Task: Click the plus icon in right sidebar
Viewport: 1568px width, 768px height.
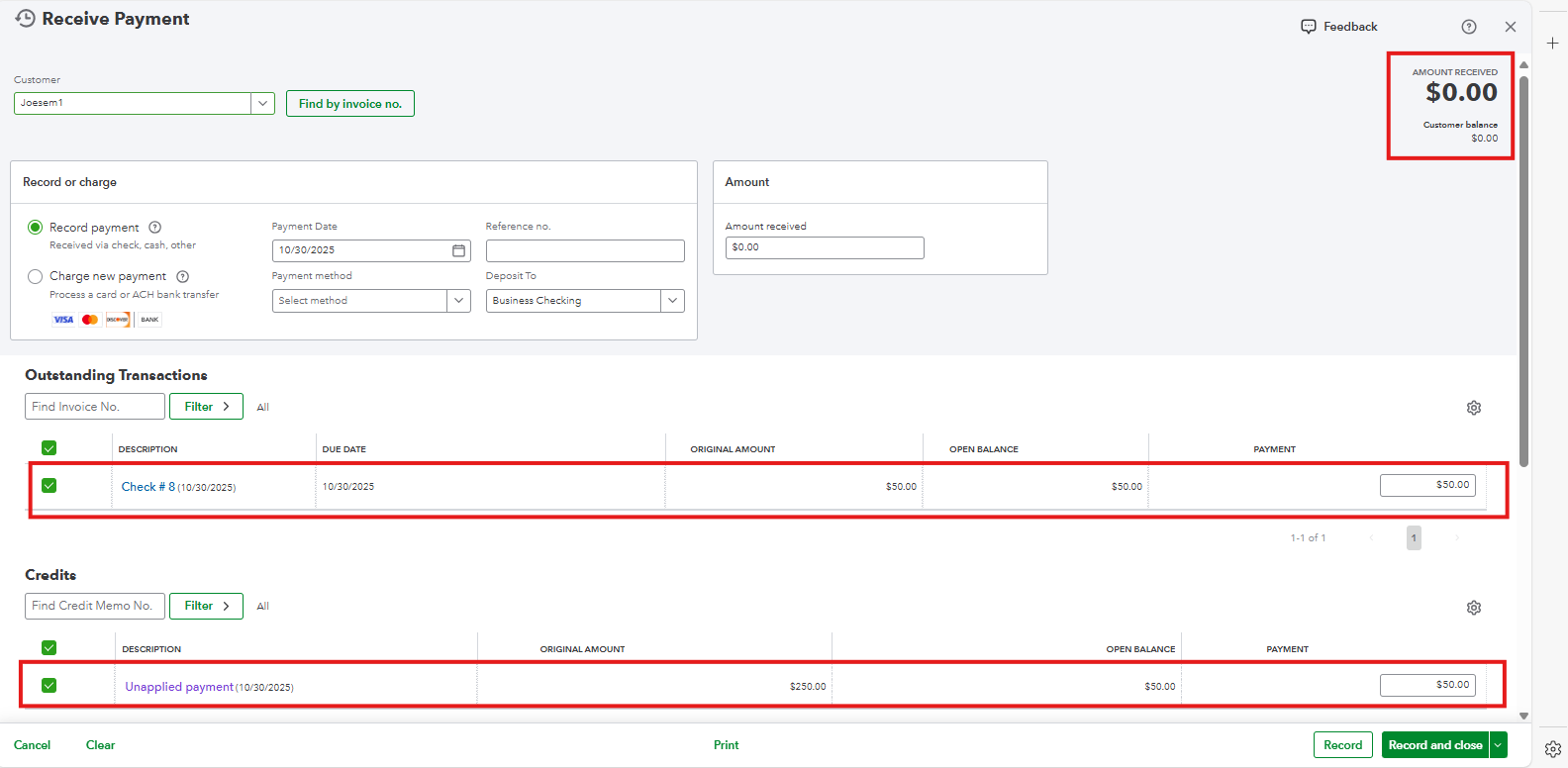Action: pos(1553,44)
